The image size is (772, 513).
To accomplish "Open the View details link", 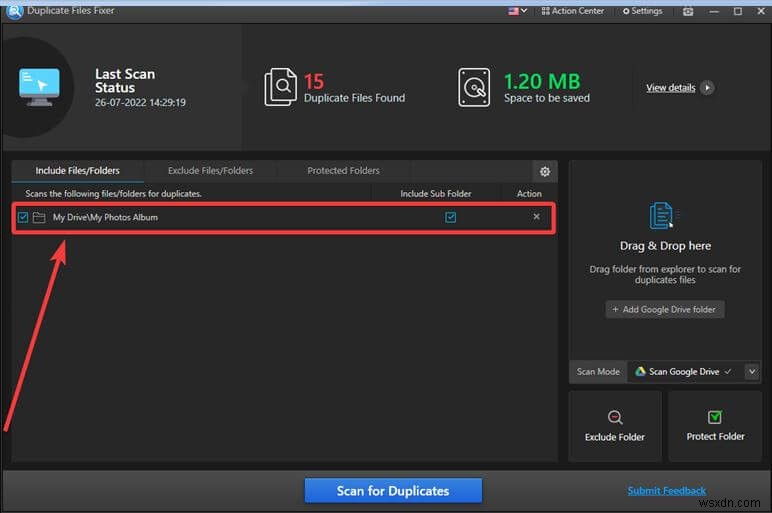I will tap(671, 88).
